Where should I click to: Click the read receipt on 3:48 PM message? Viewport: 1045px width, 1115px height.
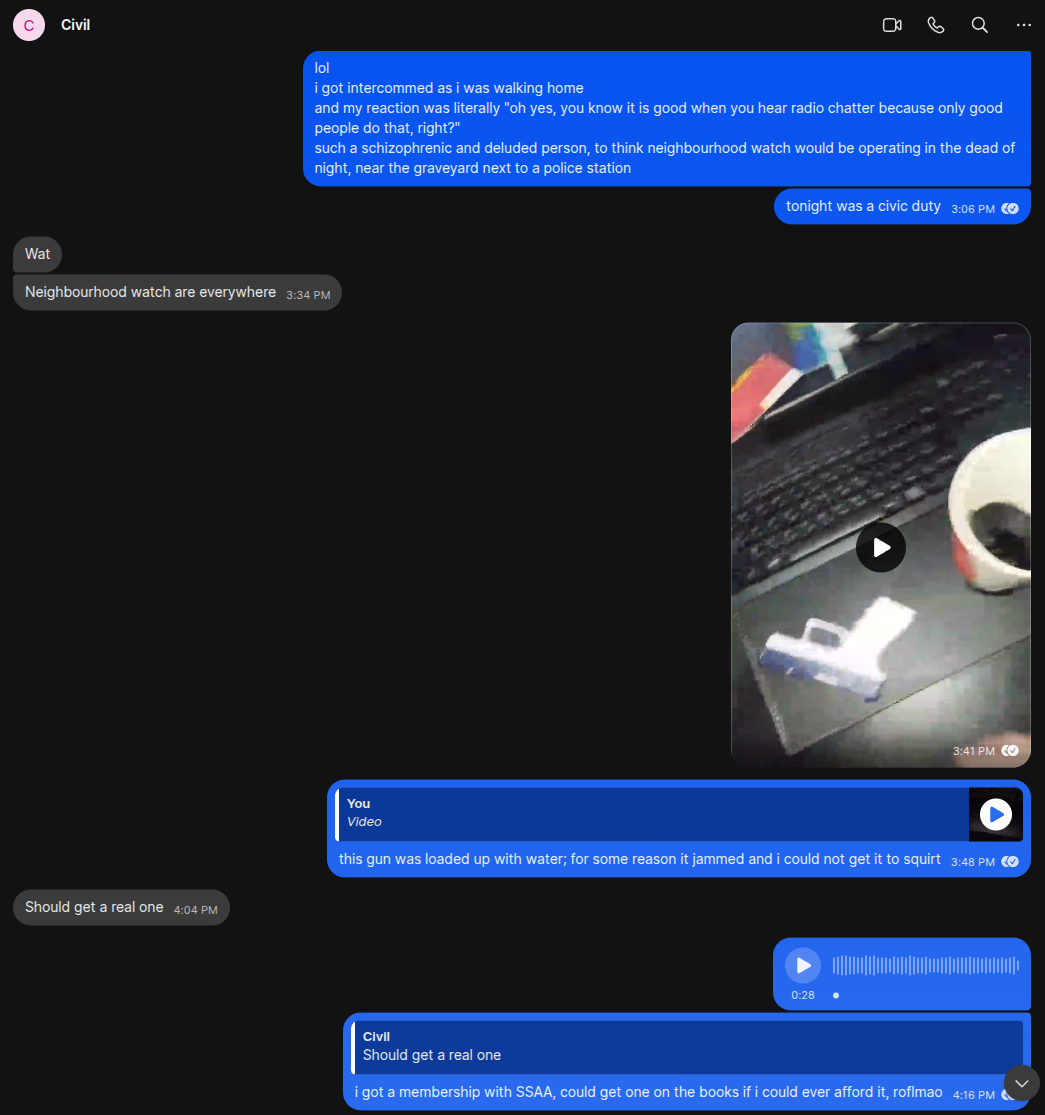click(x=1010, y=861)
